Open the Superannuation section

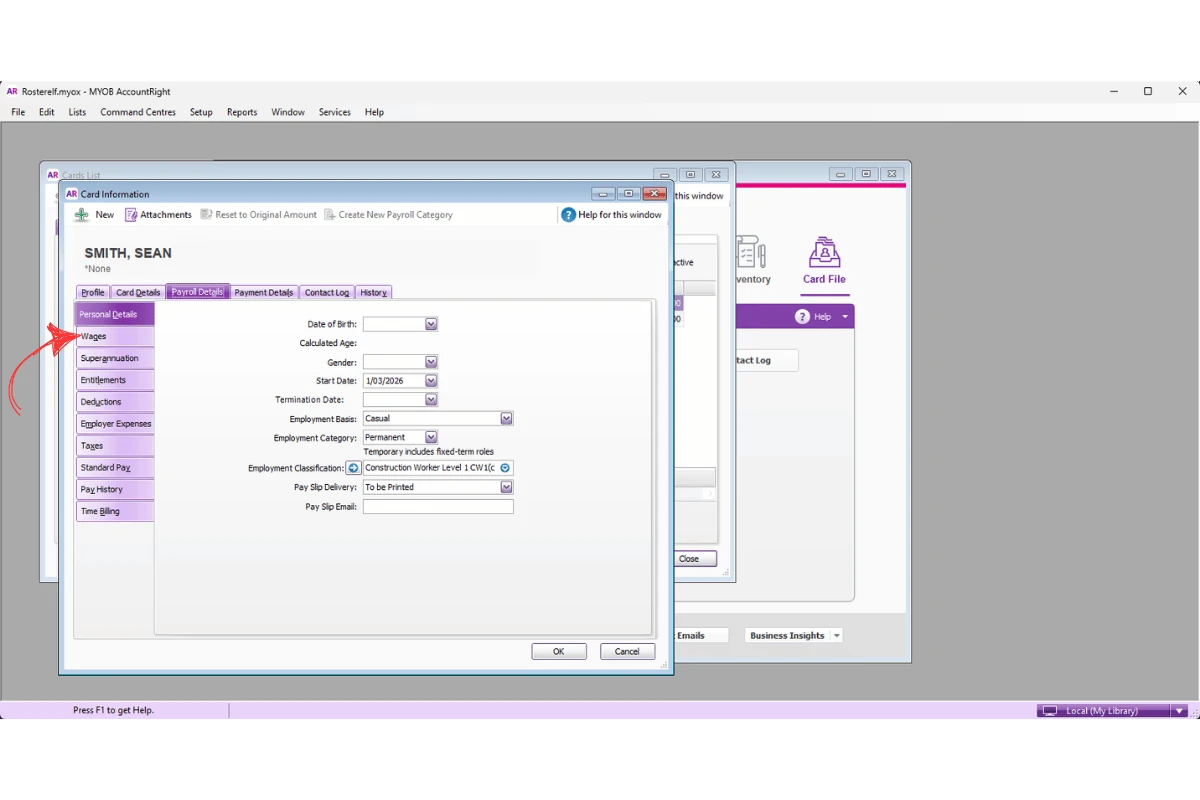[114, 358]
